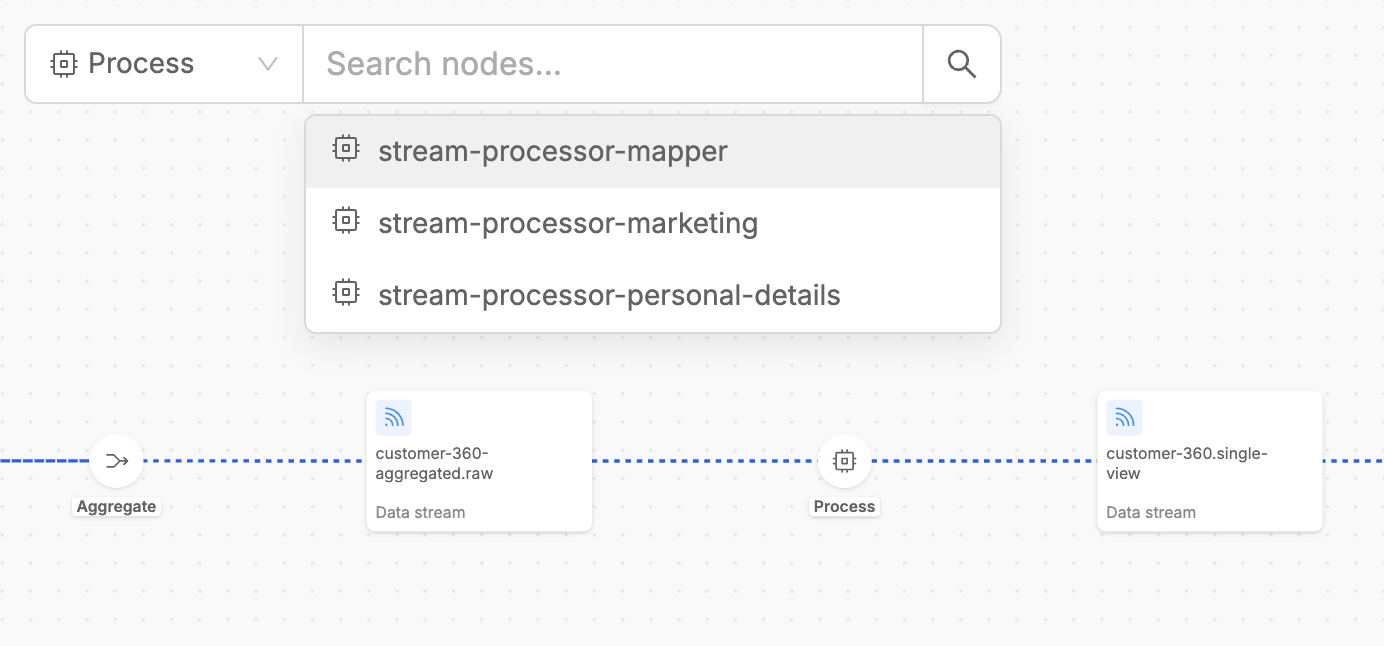The image size is (1384, 646).
Task: Click the processor icon beside stream-processor-marketing
Action: pyautogui.click(x=345, y=220)
